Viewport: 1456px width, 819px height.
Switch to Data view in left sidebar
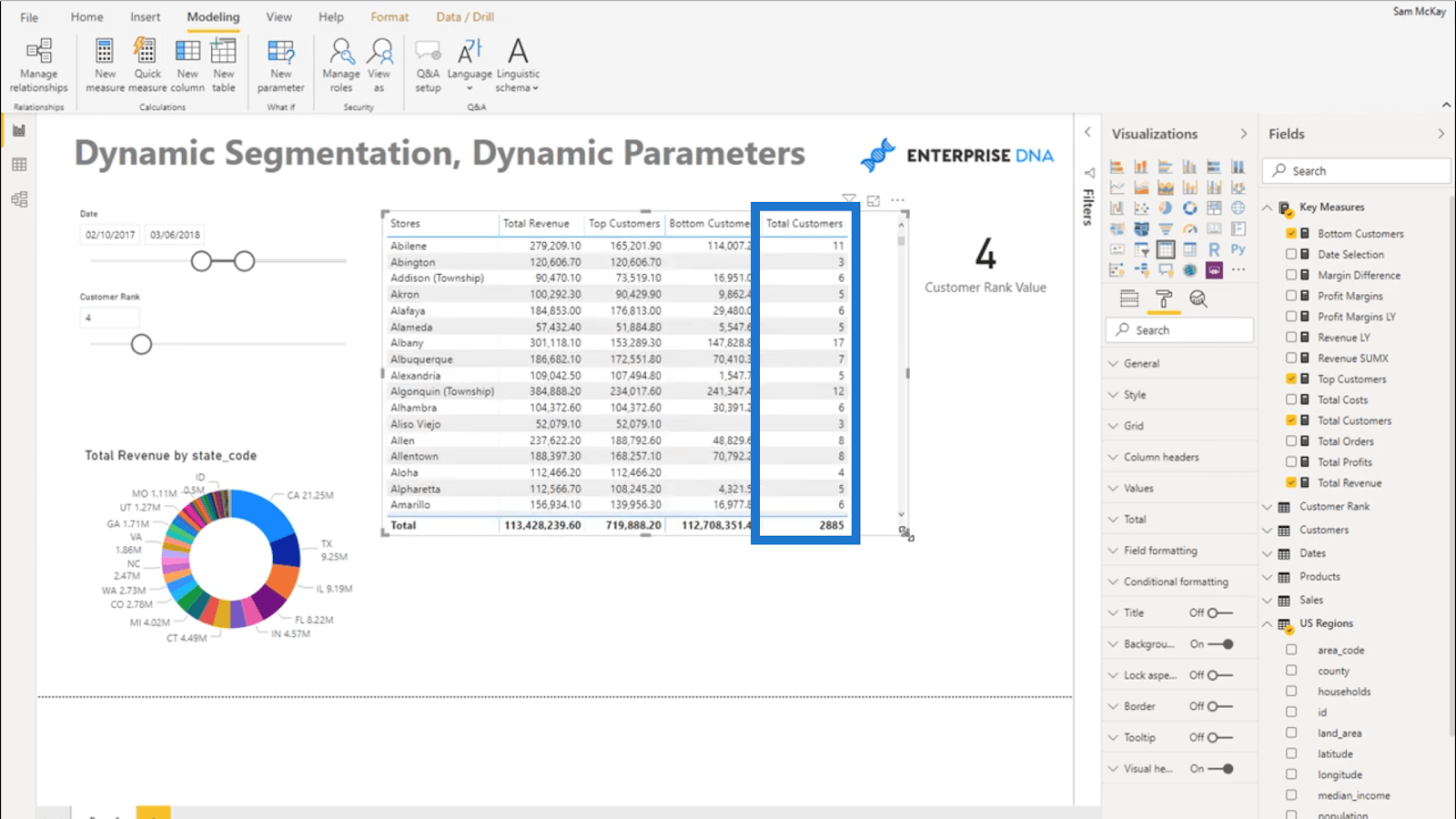pos(19,165)
